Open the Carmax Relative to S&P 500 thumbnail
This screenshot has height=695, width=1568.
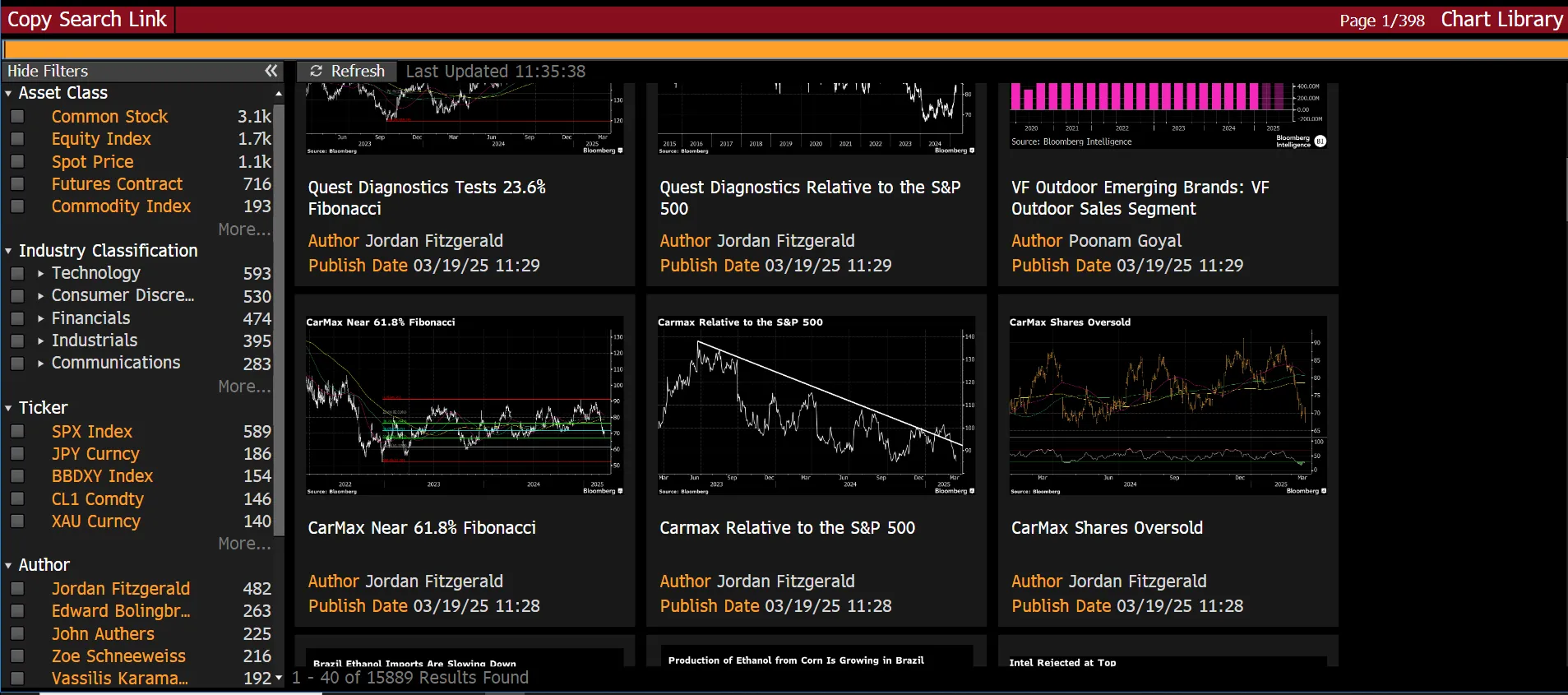click(x=816, y=405)
